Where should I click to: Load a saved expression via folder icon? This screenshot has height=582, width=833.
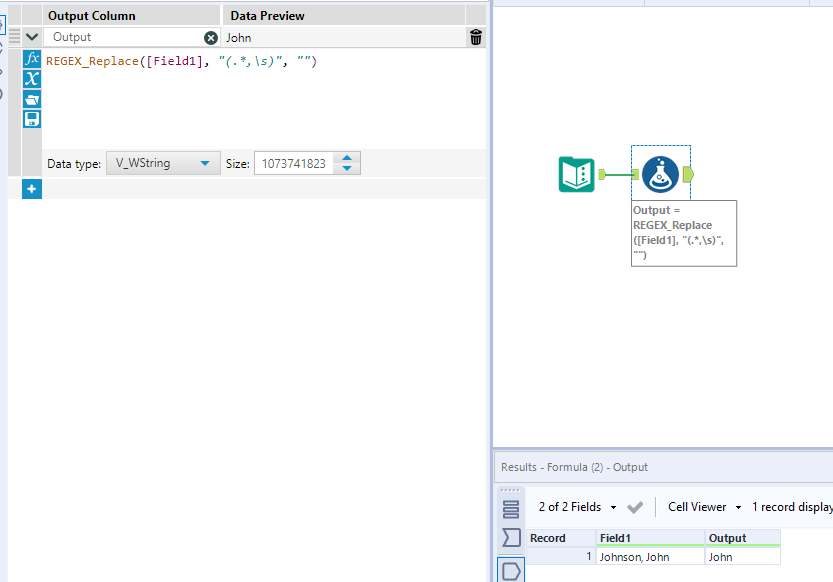tap(31, 99)
